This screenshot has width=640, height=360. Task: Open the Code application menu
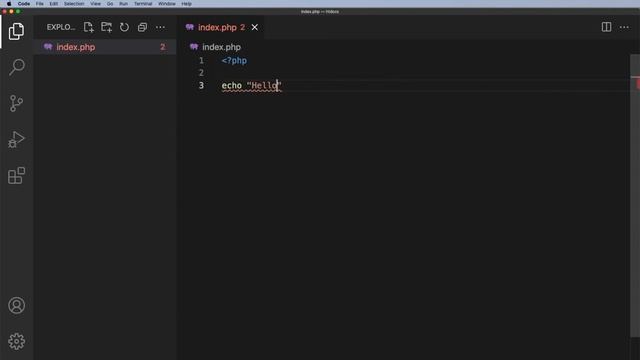pyautogui.click(x=24, y=4)
